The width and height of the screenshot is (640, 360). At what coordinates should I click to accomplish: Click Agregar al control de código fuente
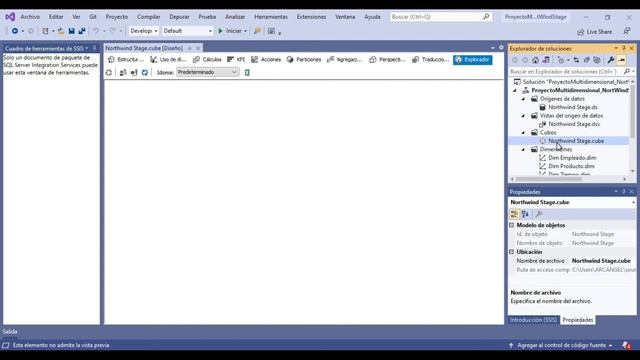tap(562, 345)
